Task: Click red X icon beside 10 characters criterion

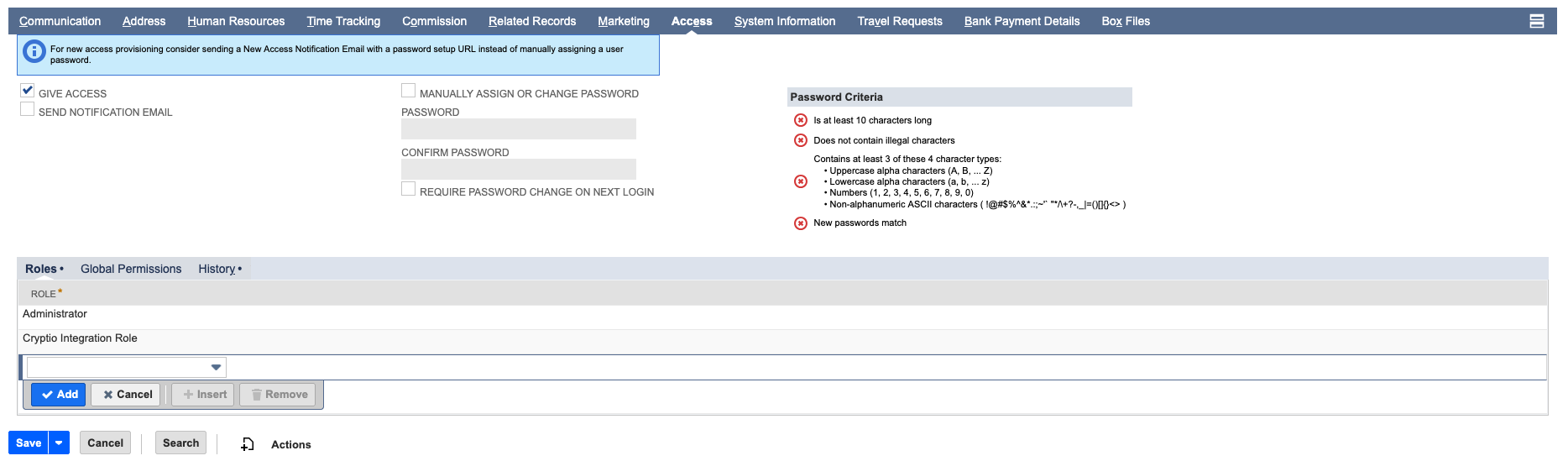Action: pos(800,120)
